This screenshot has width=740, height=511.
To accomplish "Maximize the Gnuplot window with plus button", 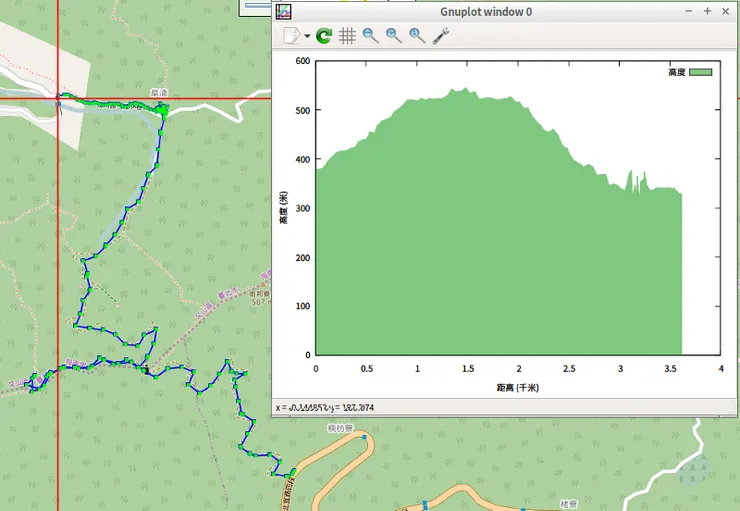I will (x=708, y=11).
